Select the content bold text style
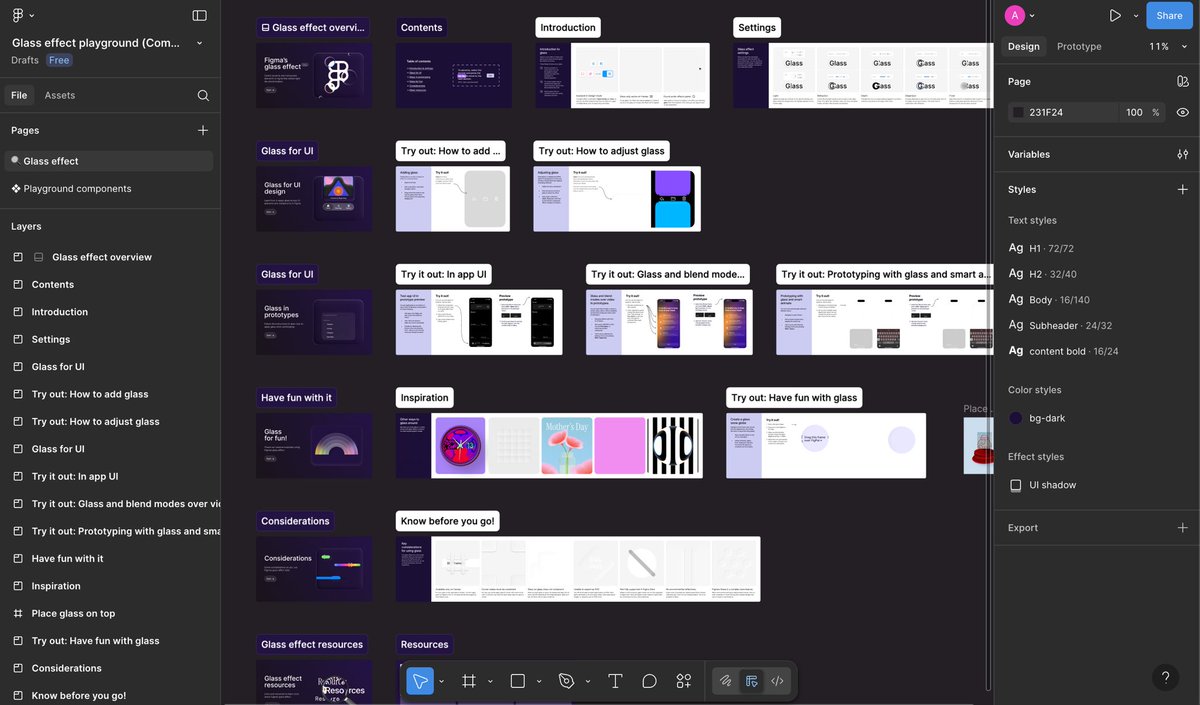This screenshot has height=705, width=1200. 1063,351
